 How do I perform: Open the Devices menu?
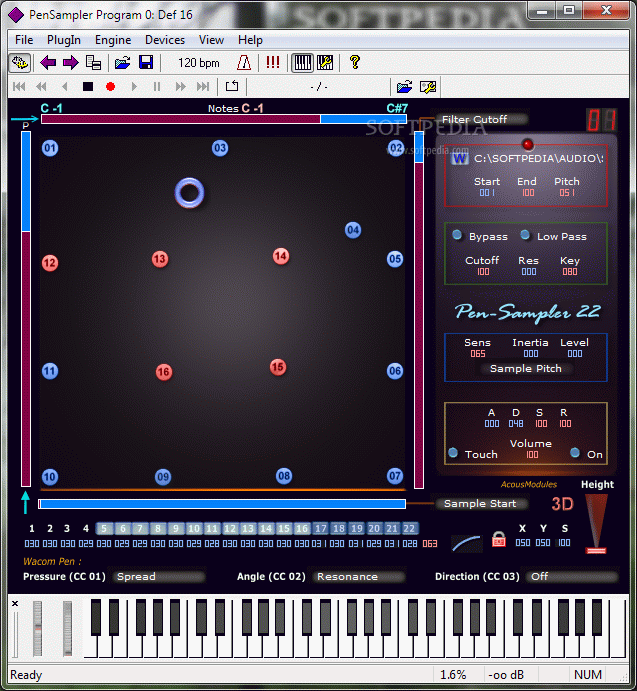point(165,40)
